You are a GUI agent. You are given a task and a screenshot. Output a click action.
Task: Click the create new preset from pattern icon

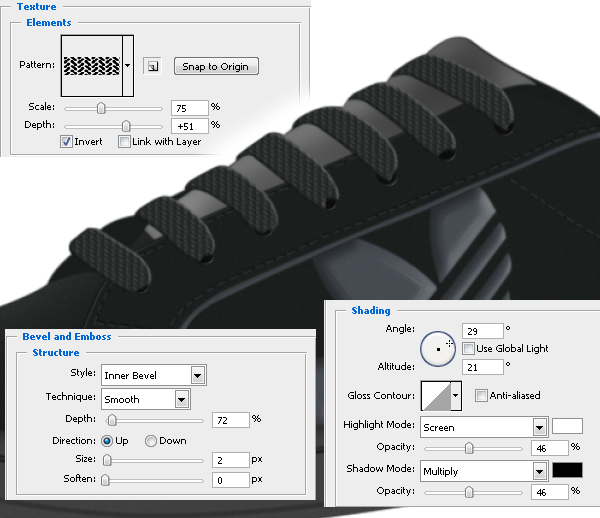(x=152, y=66)
